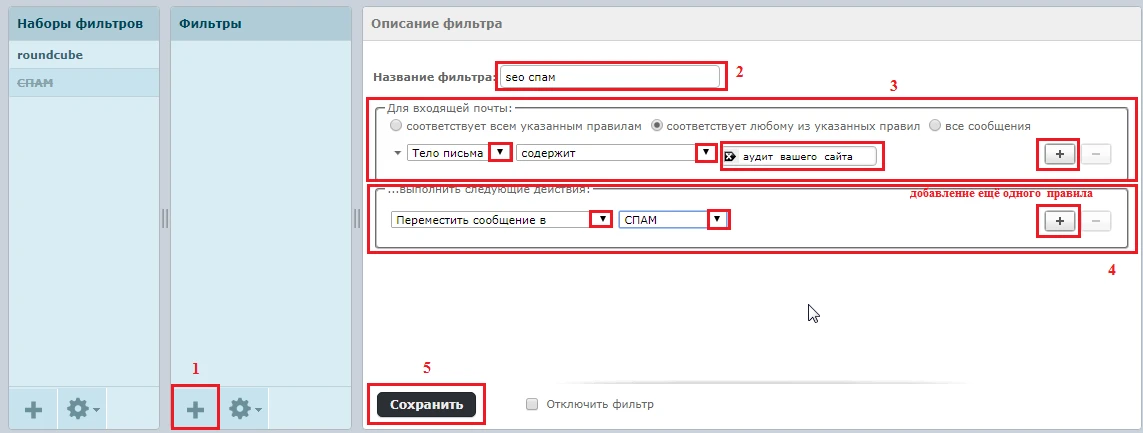Add a new filter set with plus icon
The image size is (1143, 433).
point(33,410)
